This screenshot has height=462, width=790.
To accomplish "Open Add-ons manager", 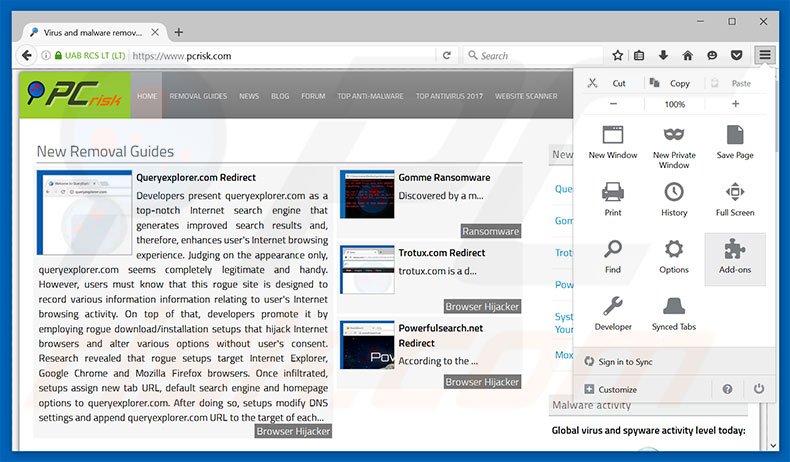I will (735, 259).
